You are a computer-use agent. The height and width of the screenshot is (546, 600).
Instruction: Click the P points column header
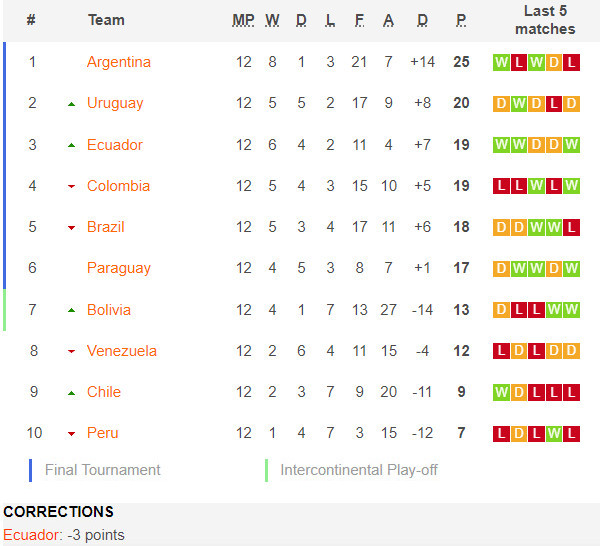click(x=461, y=20)
